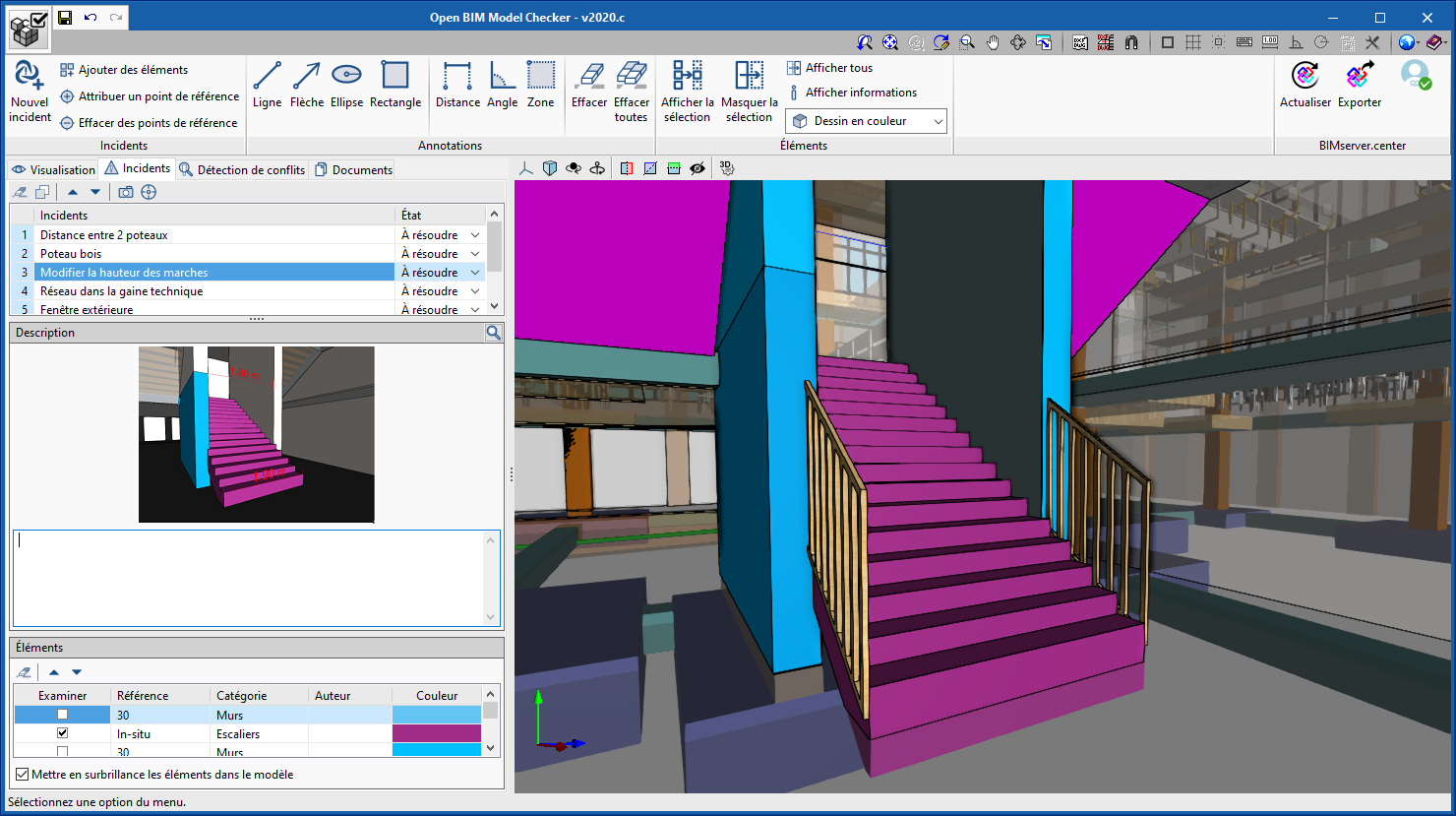Check the Examiner box for first Murs row
Image resolution: width=1456 pixels, height=816 pixels.
[63, 715]
